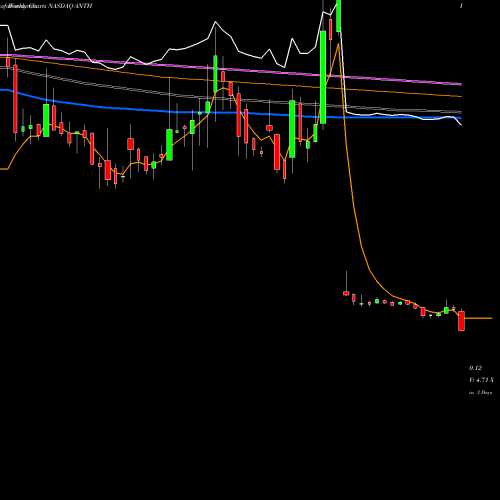Click the 0.12 price value
Image resolution: width=500 pixels, height=500 pixels.
point(475,368)
